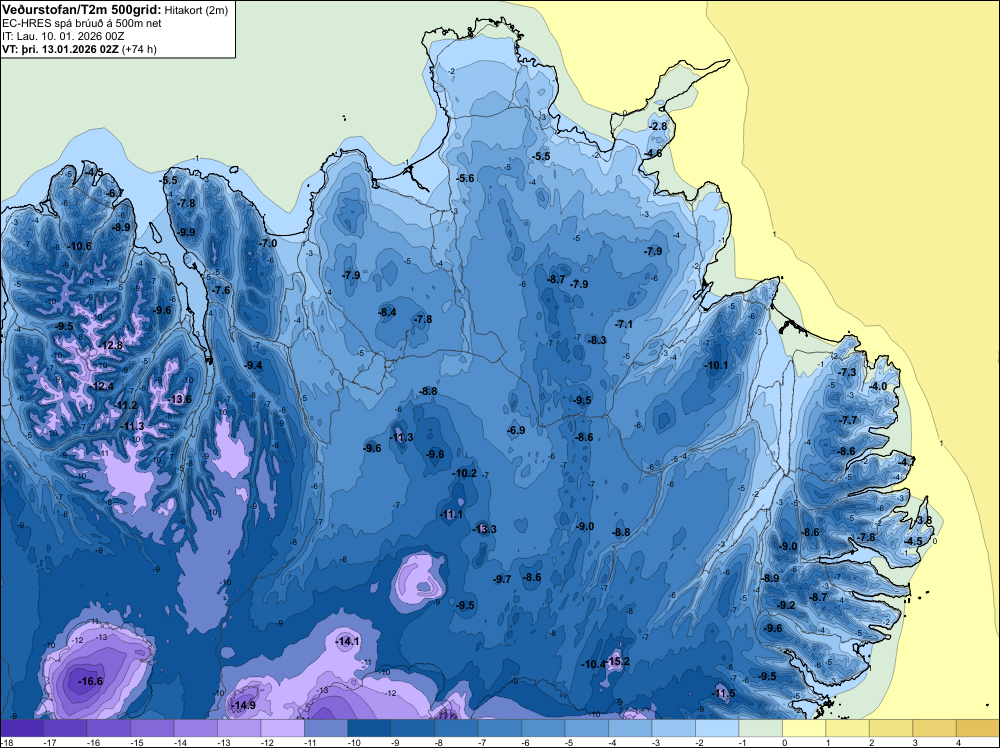Click the -7.1 temperature value
This screenshot has height=748, width=1000.
[x=624, y=324]
